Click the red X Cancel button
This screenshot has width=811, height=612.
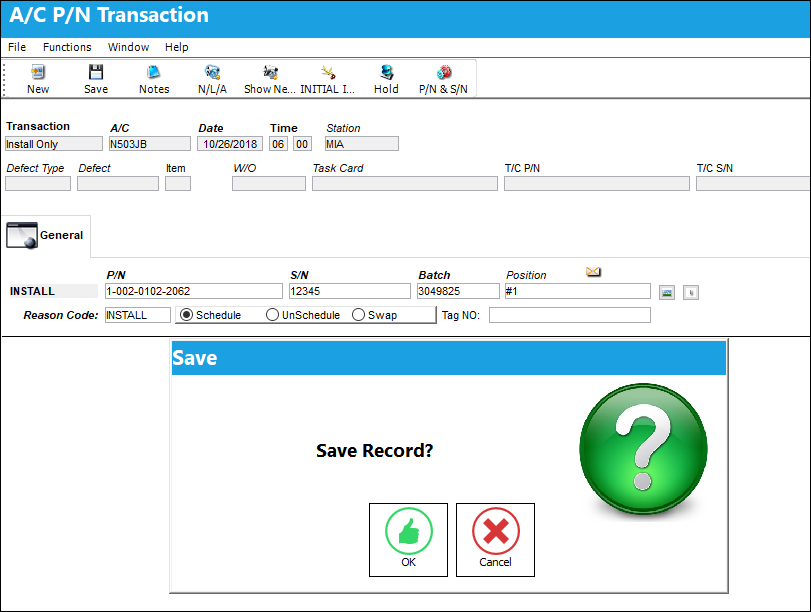tap(495, 540)
